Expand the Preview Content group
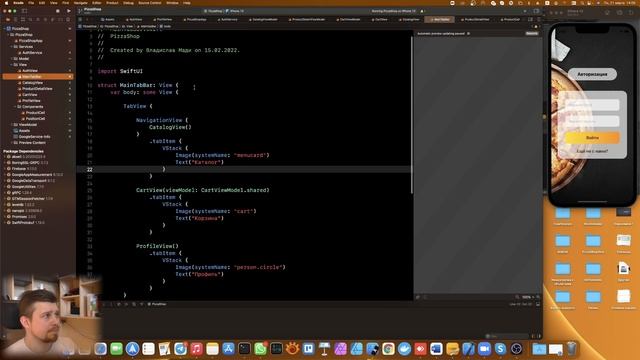Viewport: 640px width, 360px height. point(12,142)
